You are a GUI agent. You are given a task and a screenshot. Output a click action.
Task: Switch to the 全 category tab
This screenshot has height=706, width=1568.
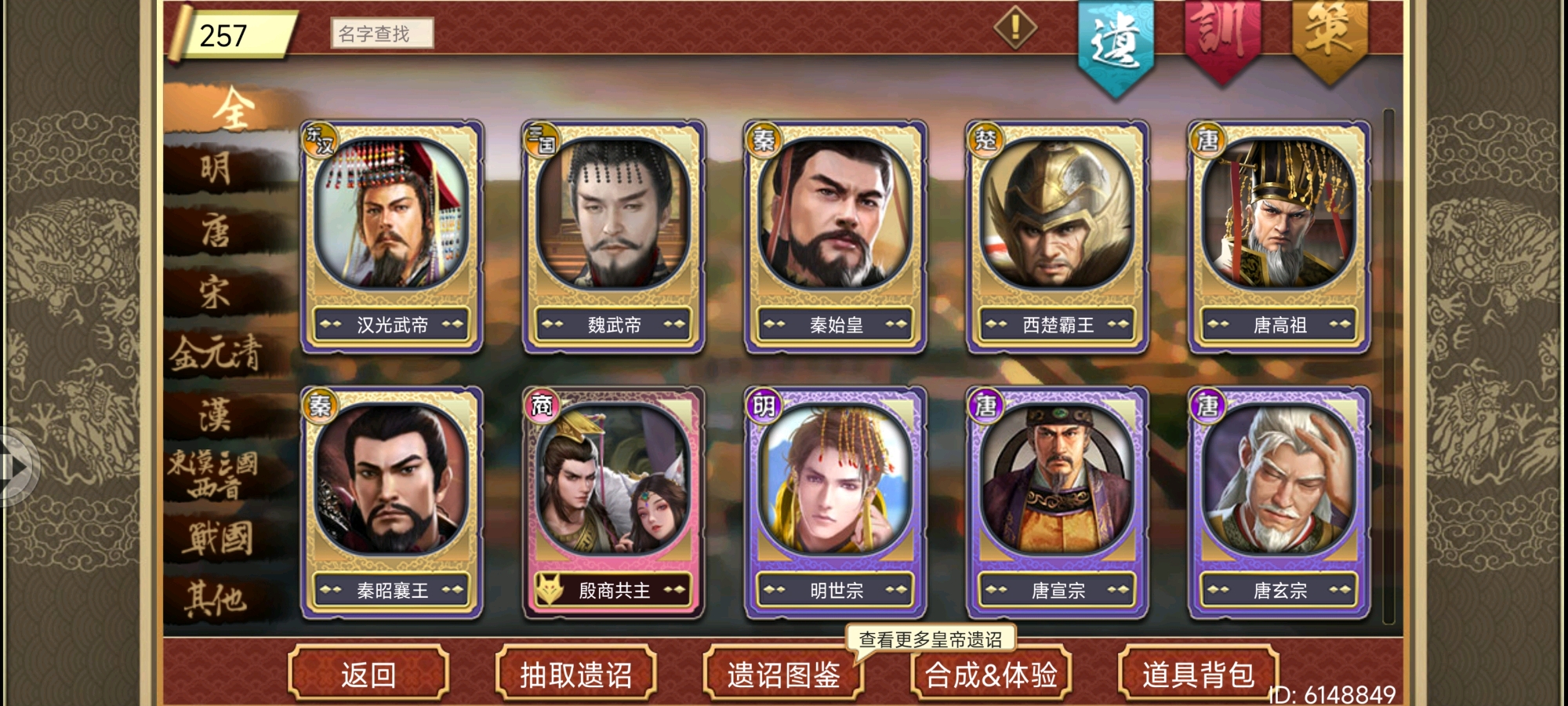234,108
